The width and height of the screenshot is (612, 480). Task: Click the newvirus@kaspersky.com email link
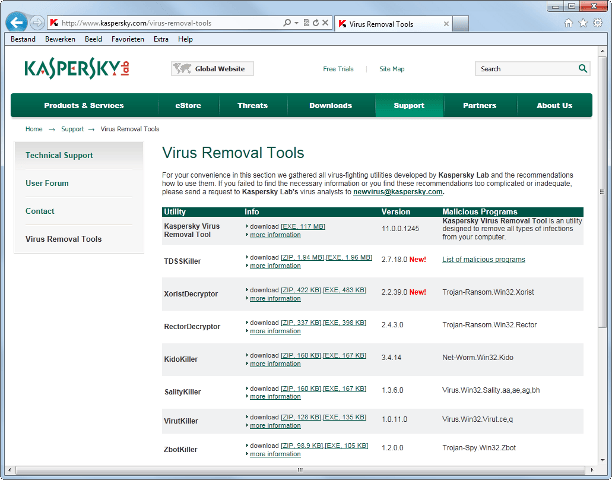click(398, 192)
